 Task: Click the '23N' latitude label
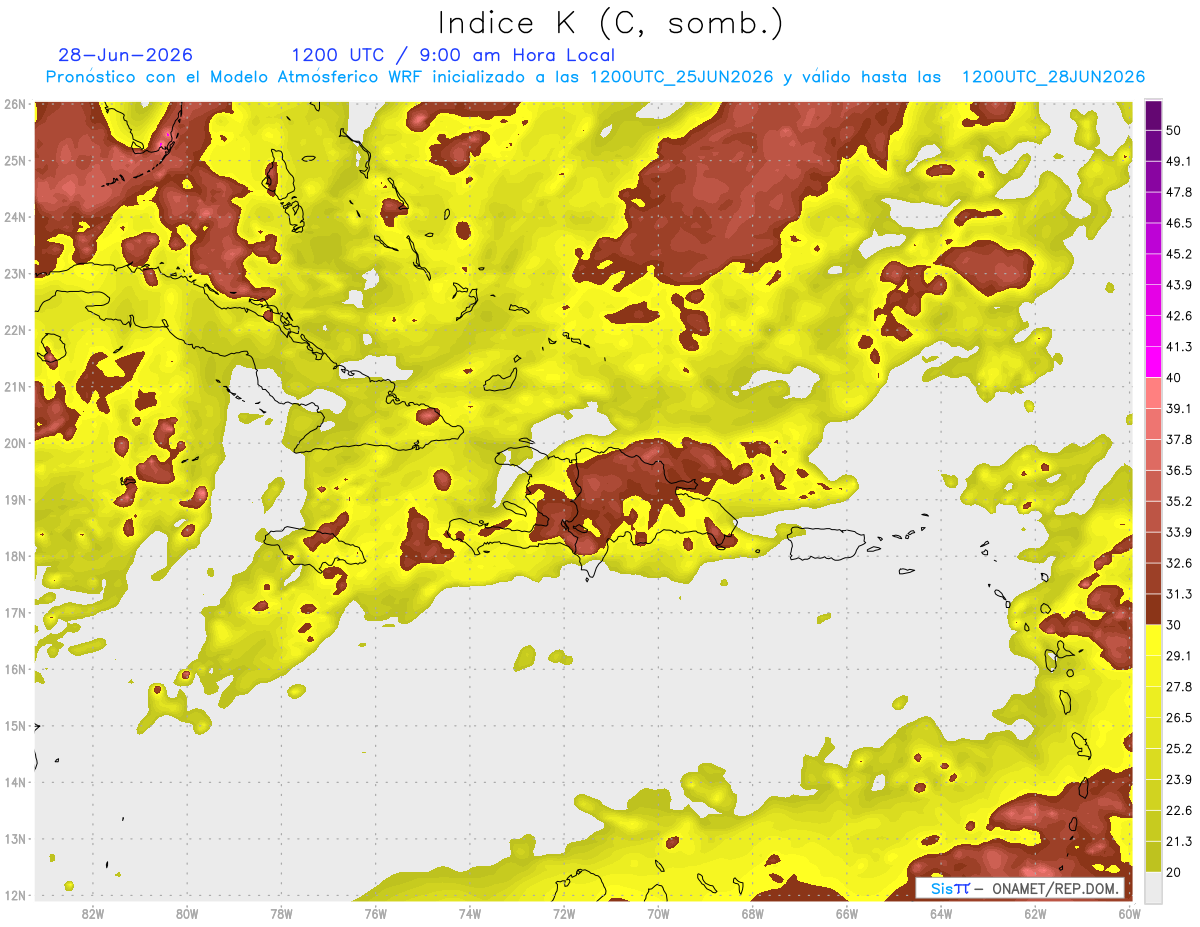[x=15, y=274]
